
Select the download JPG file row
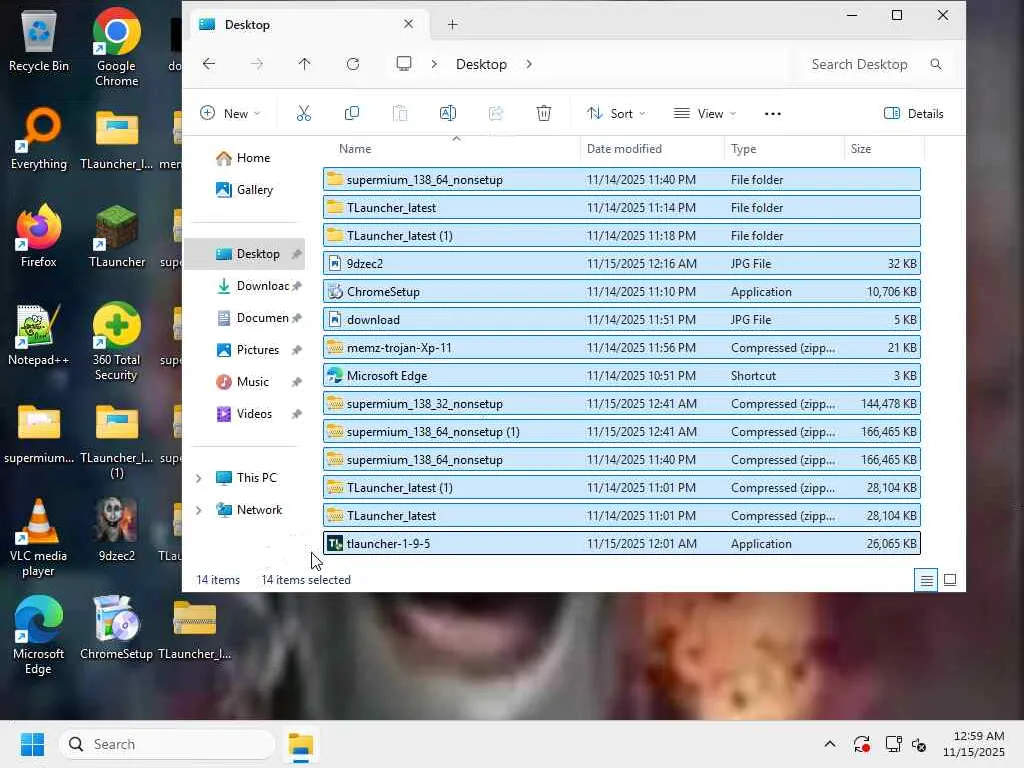coord(622,319)
